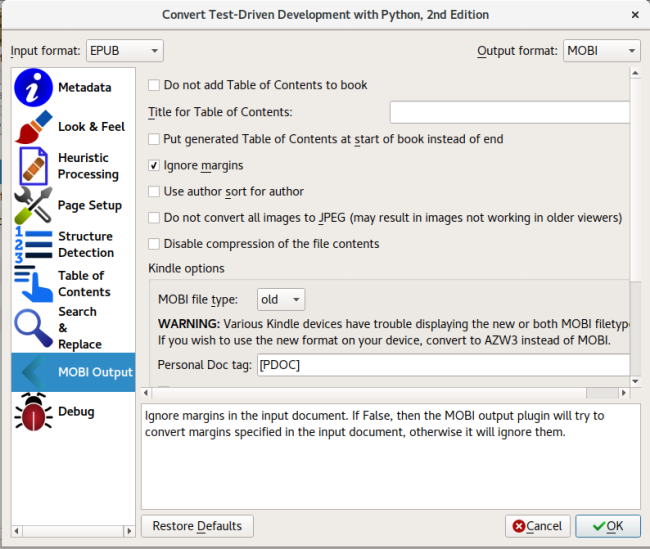Click options panel scroll up arrow

click(x=635, y=73)
